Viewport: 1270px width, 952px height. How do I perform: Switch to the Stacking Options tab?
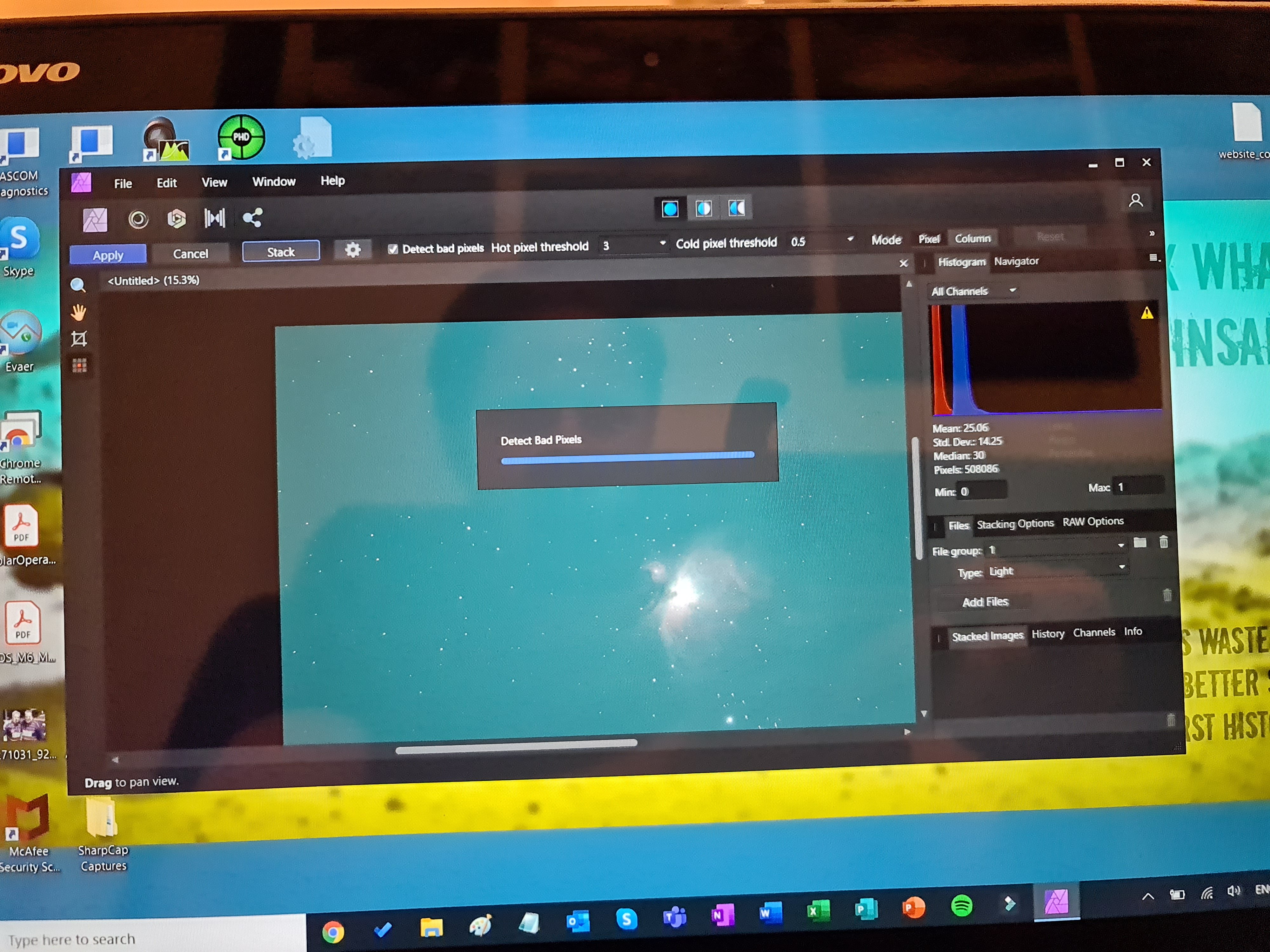click(1015, 524)
